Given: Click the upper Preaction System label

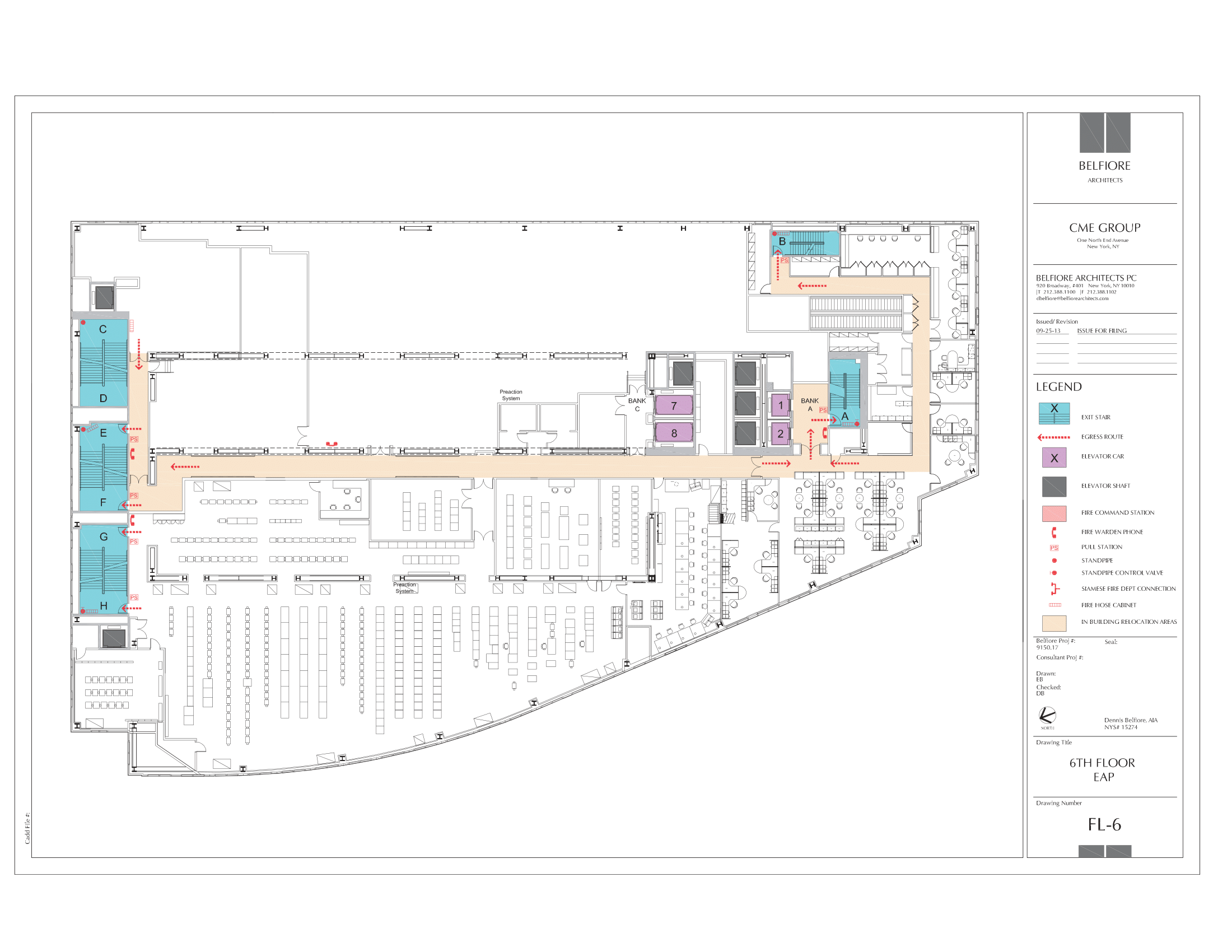Looking at the screenshot, I should (x=511, y=395).
